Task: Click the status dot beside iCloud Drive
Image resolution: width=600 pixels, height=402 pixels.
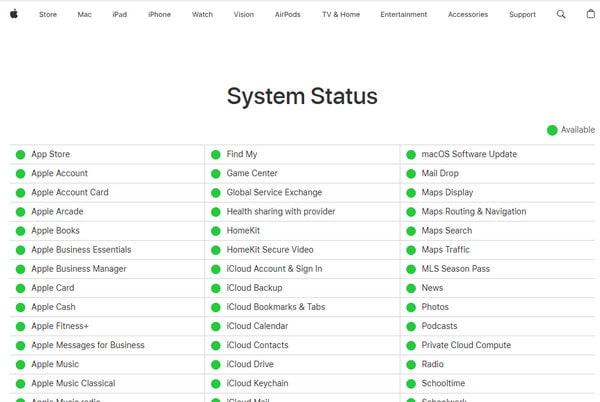Action: [x=216, y=365]
